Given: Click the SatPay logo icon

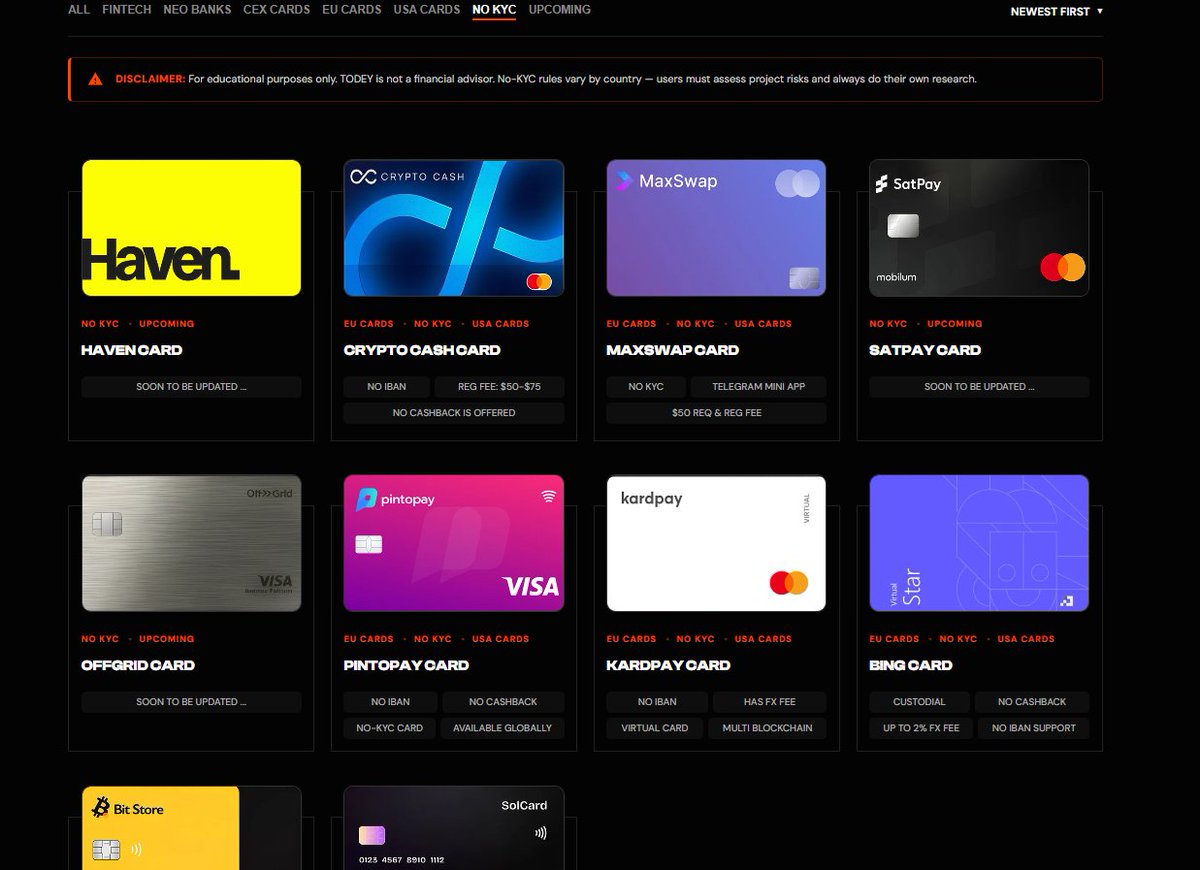Looking at the screenshot, I should click(x=882, y=184).
